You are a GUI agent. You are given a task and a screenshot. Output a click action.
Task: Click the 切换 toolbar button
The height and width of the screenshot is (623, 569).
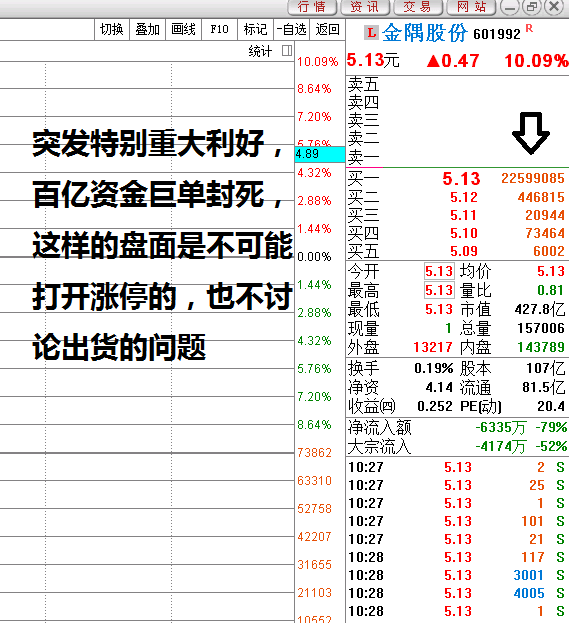coord(112,29)
